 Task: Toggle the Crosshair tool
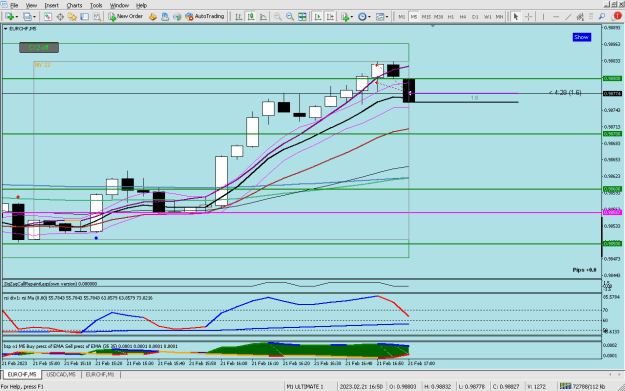529,17
